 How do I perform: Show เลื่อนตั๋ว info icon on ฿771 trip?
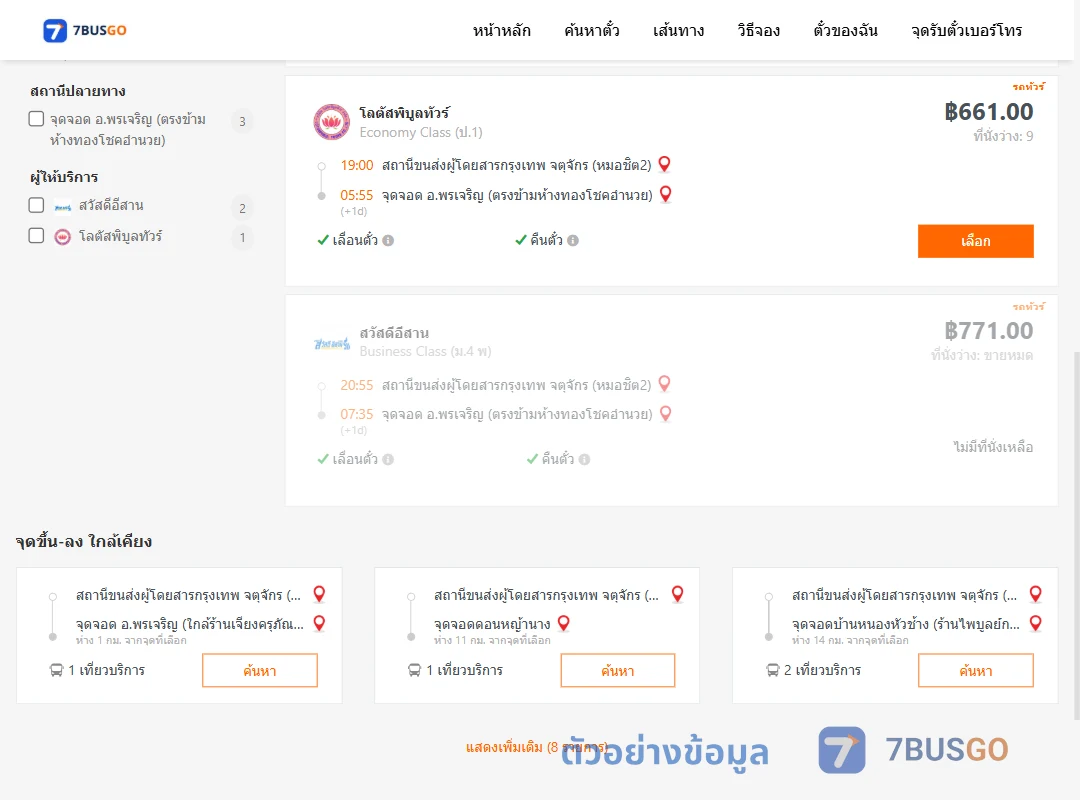click(388, 460)
